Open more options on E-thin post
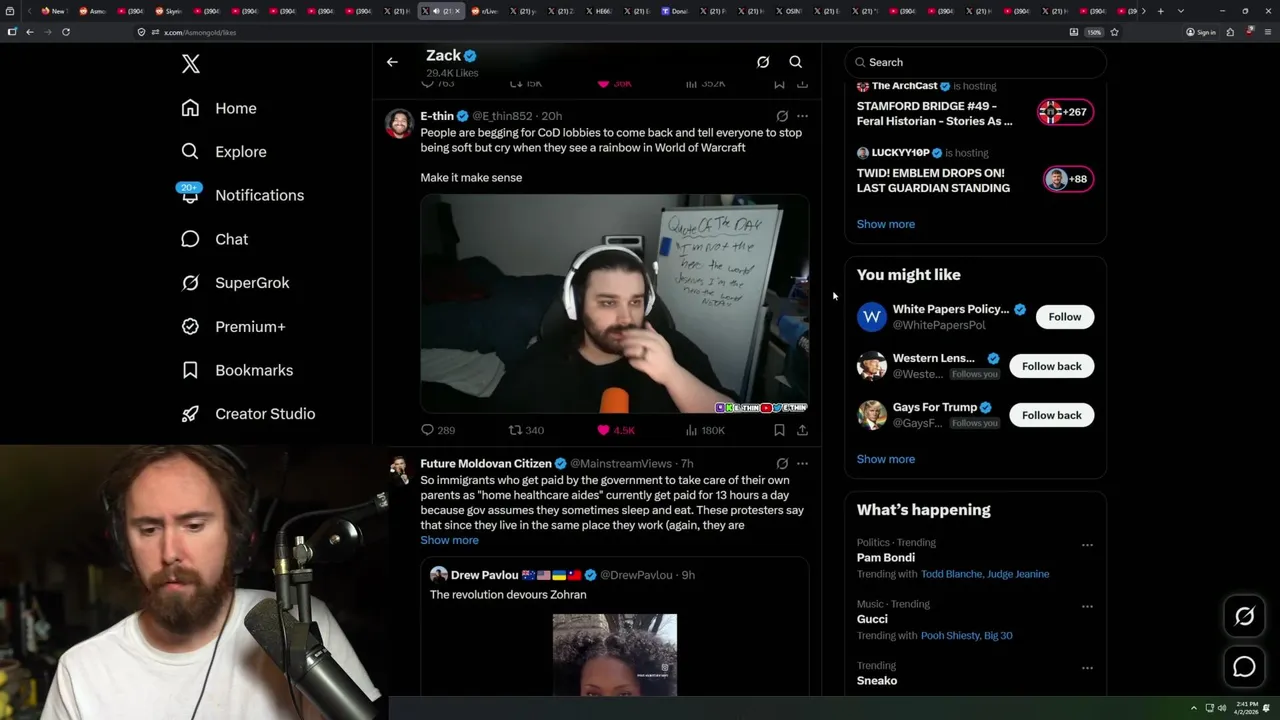Screen dimensions: 1280x720 click(802, 116)
